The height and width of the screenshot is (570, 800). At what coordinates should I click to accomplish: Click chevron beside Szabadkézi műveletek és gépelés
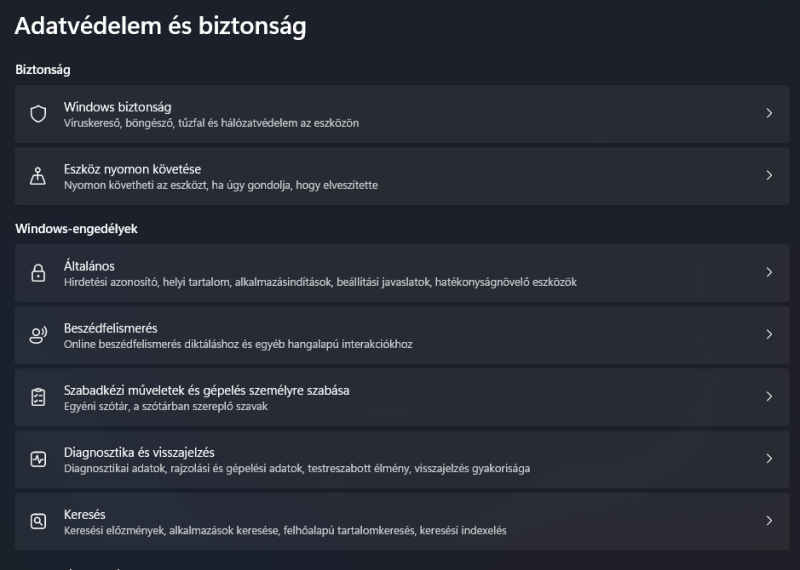[x=769, y=397]
